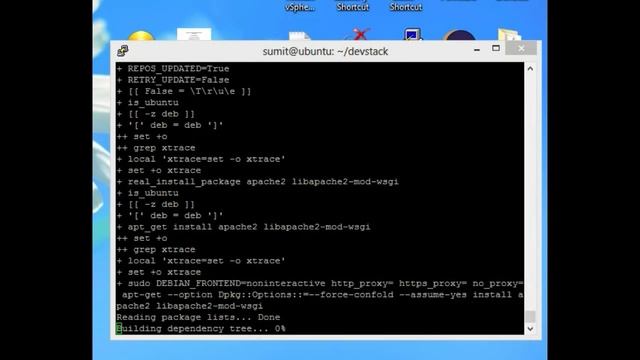The image size is (640, 360).
Task: Select the red X desktop icon behind terminal
Action: [360, 34]
